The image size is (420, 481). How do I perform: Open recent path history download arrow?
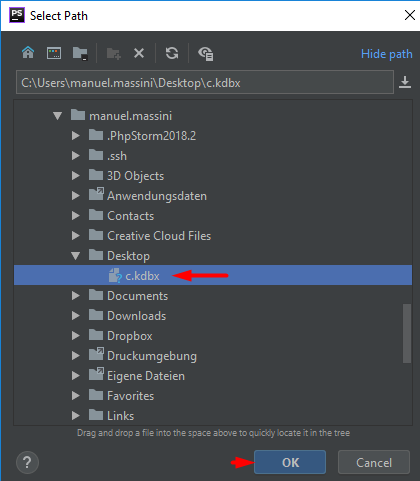point(405,82)
